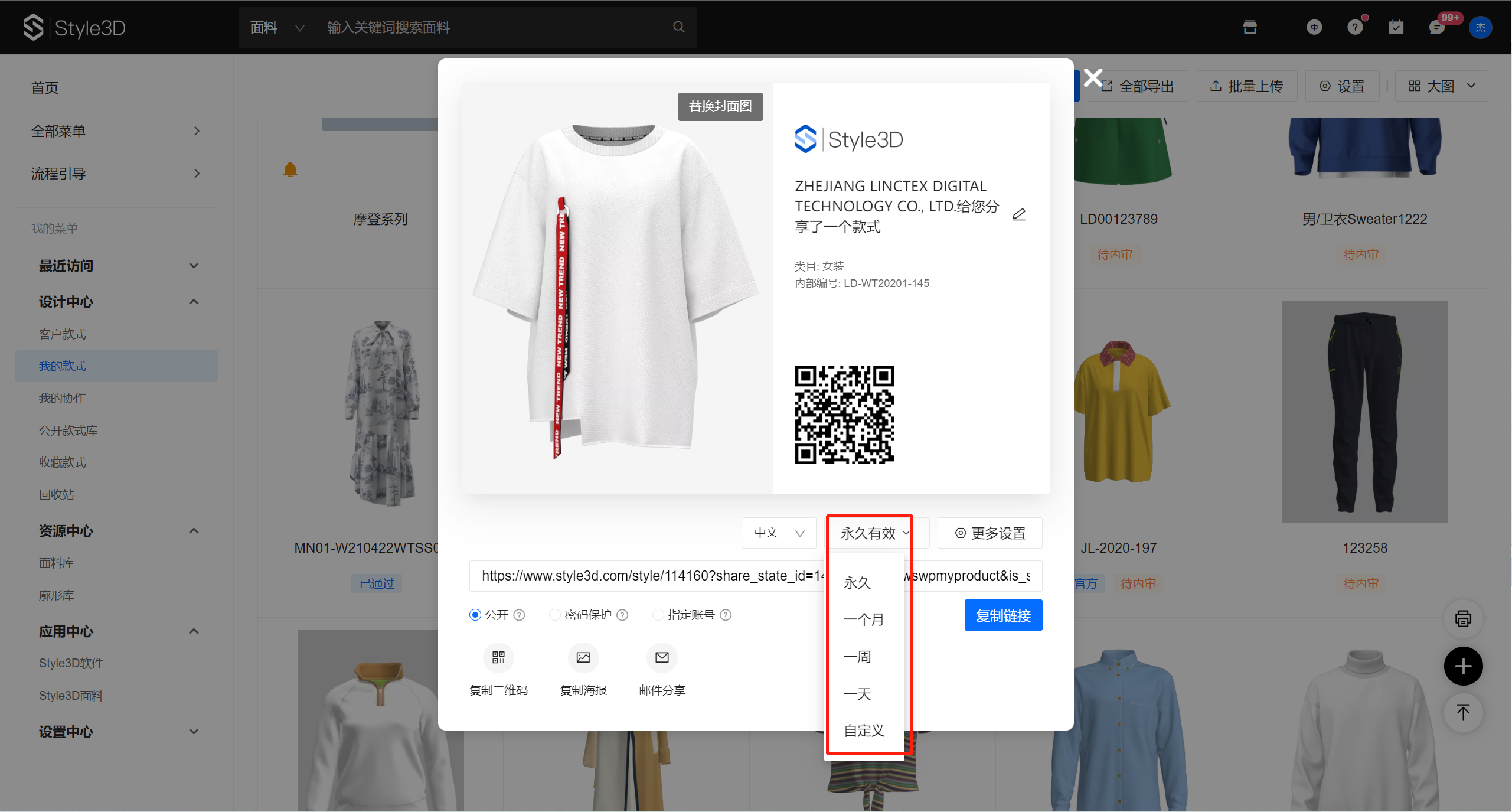This screenshot has height=812, width=1512.
Task: Click the Style3D logo in top bar
Action: coord(74,27)
